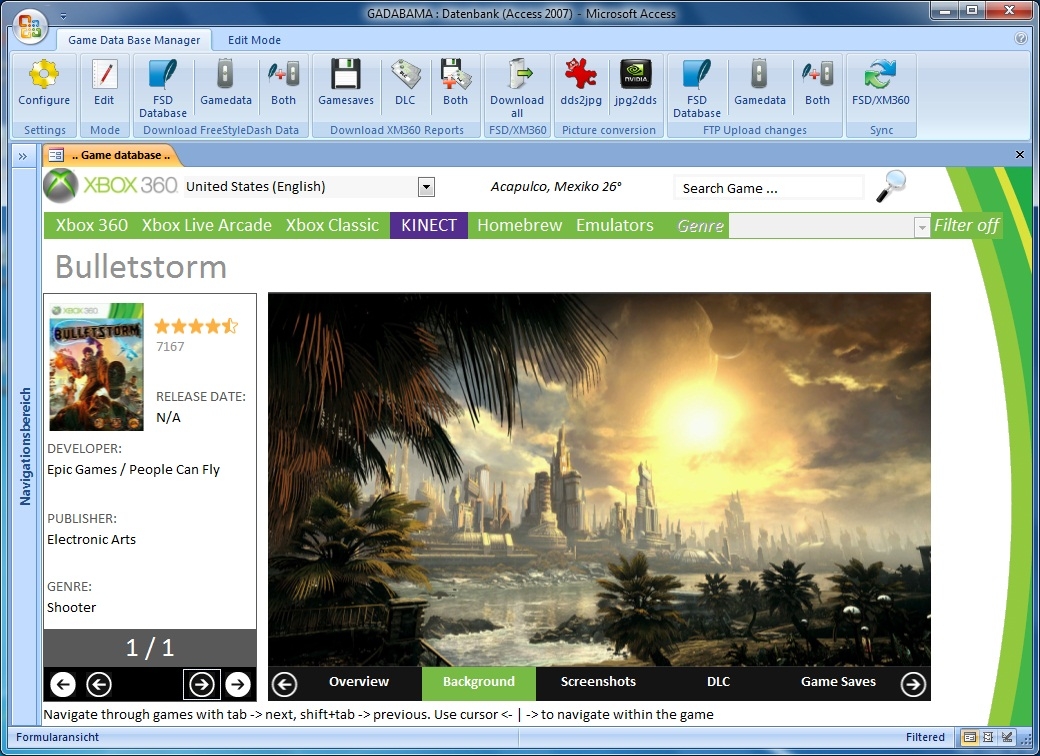Click left arrow beside Overview tab
The image size is (1040, 756).
pos(285,684)
